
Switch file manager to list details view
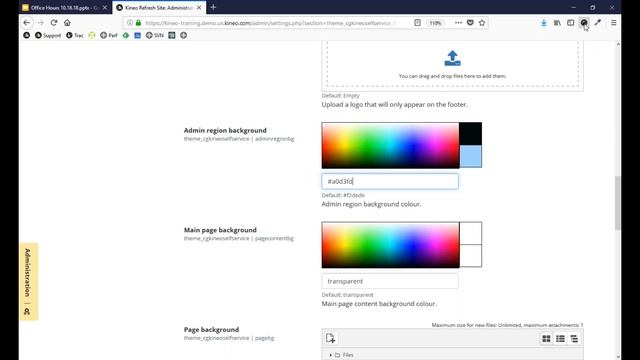560,339
